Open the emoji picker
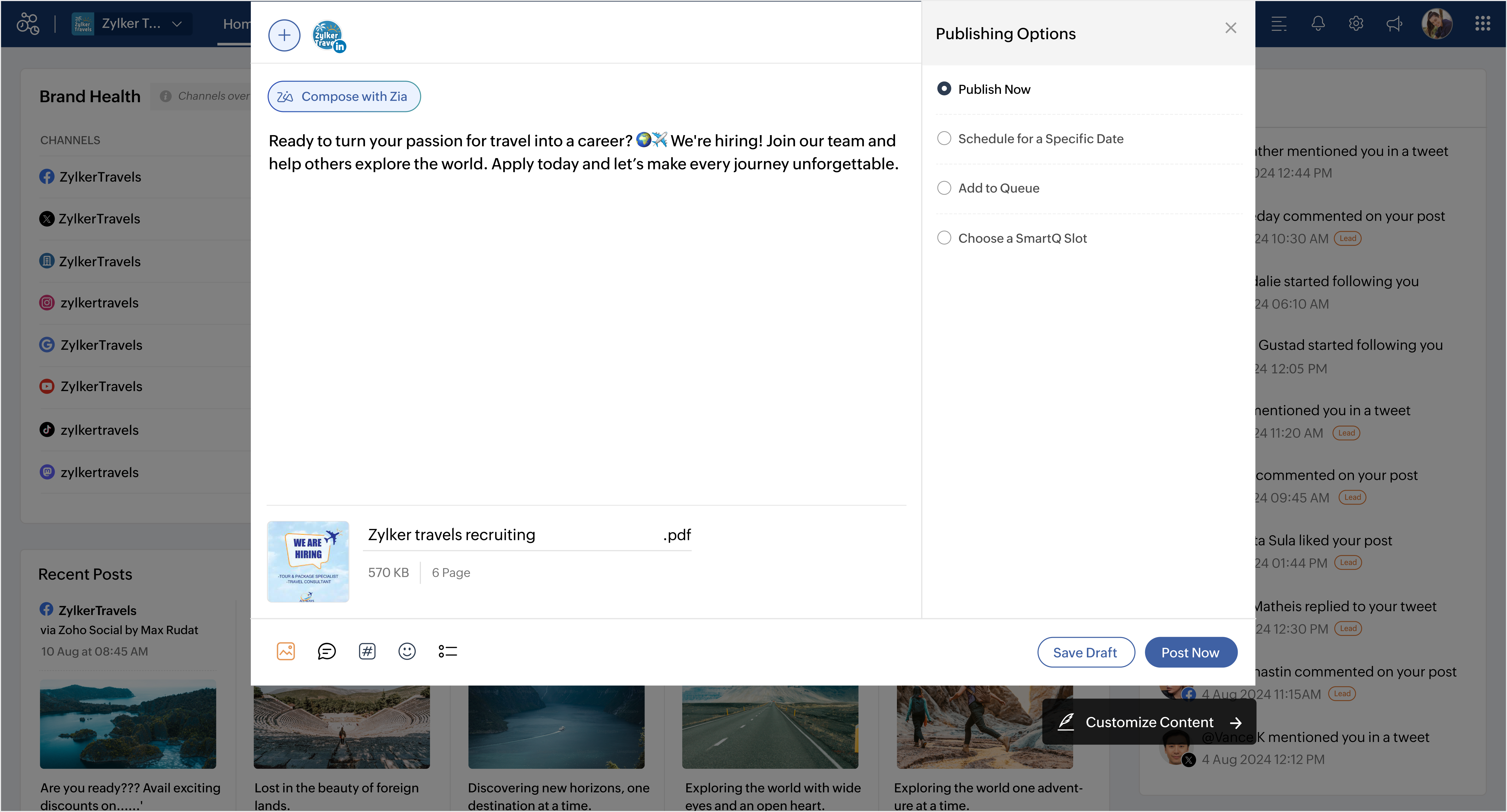The image size is (1507, 812). (407, 651)
